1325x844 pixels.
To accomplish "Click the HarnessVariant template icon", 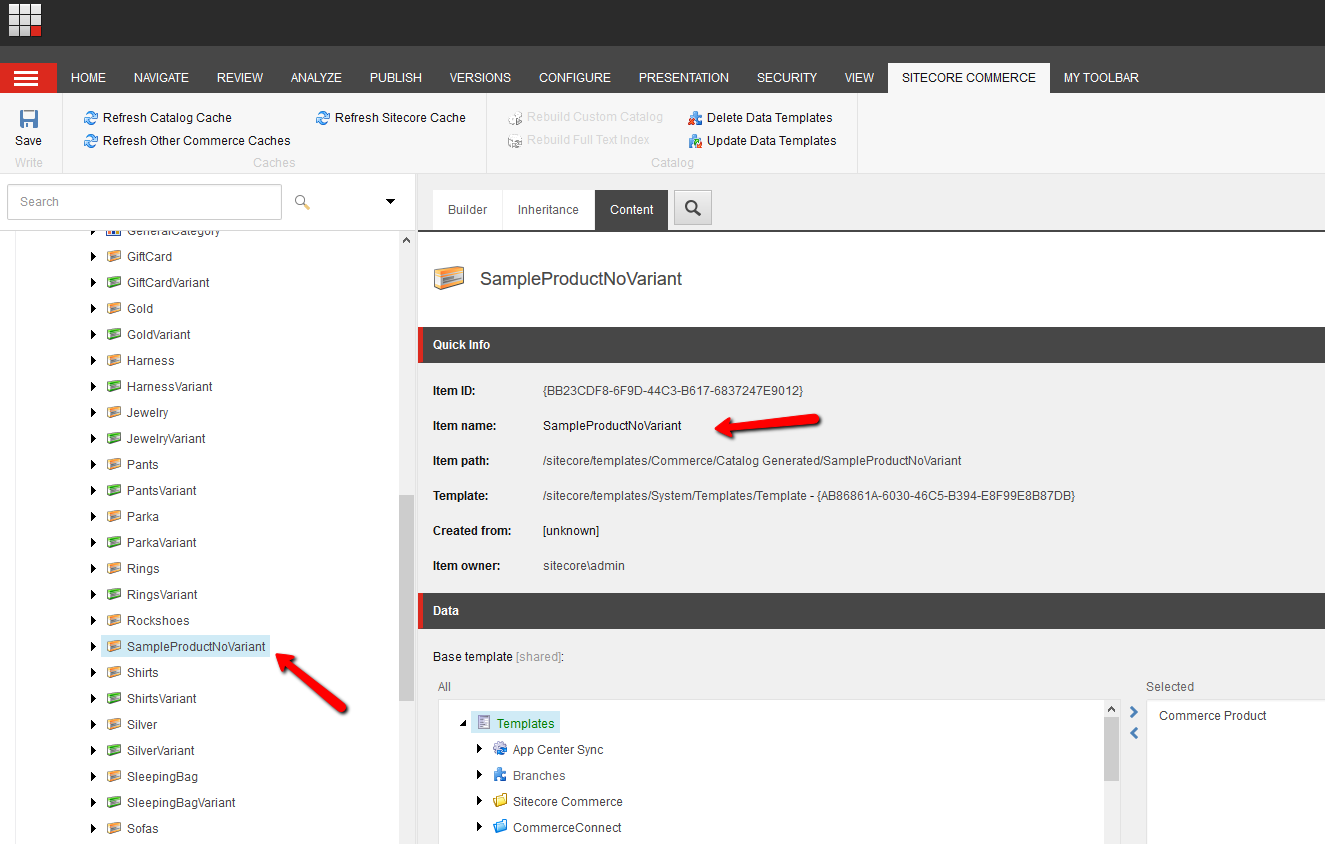I will point(114,387).
